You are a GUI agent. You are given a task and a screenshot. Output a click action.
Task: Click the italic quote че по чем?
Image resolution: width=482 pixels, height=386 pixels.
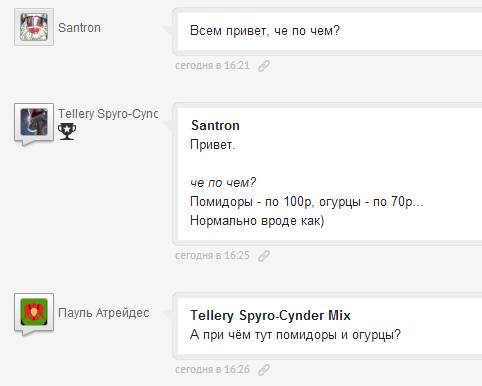tap(223, 183)
